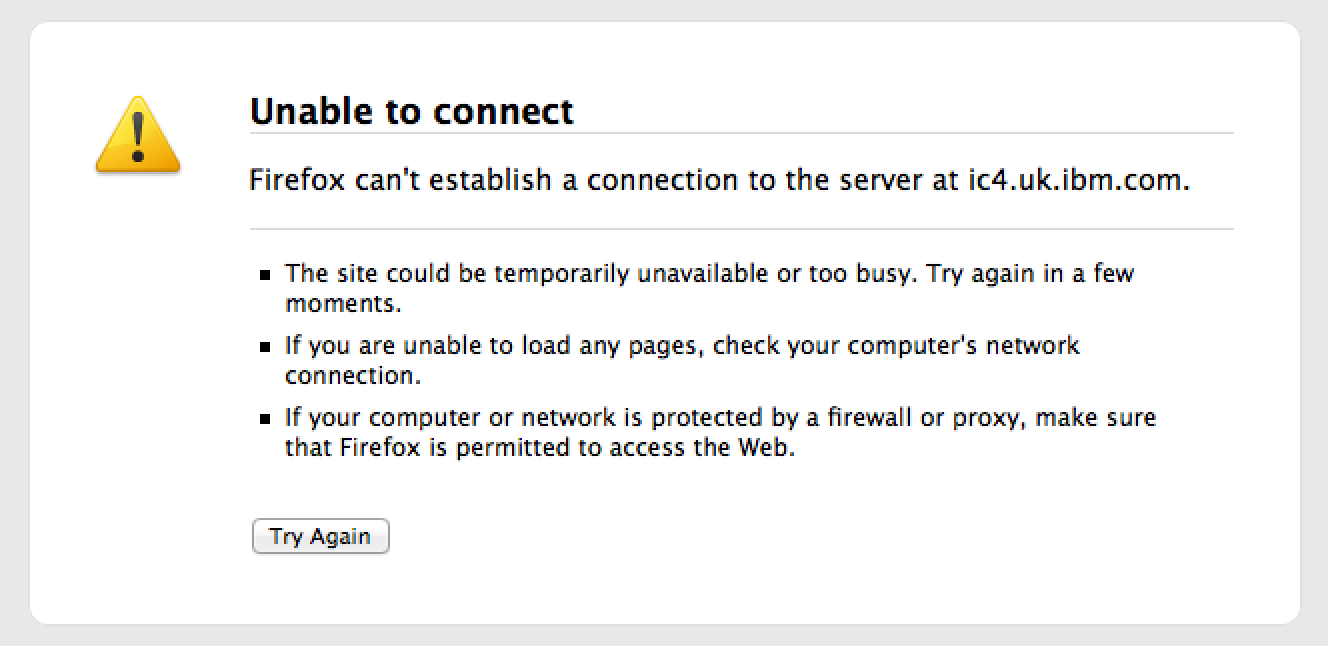Click the divider line under the heading

pos(741,133)
